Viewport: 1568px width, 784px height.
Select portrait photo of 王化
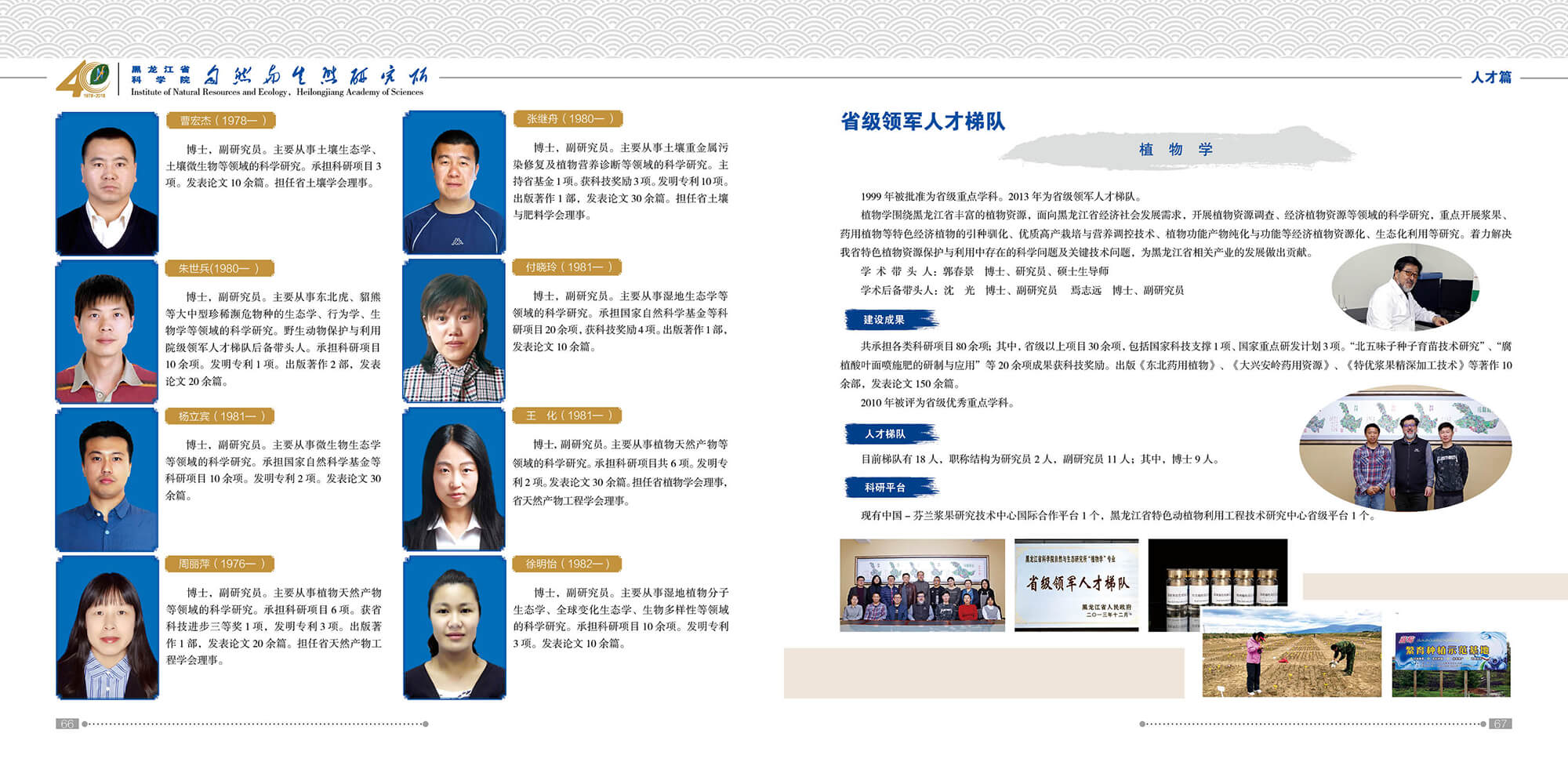click(454, 479)
